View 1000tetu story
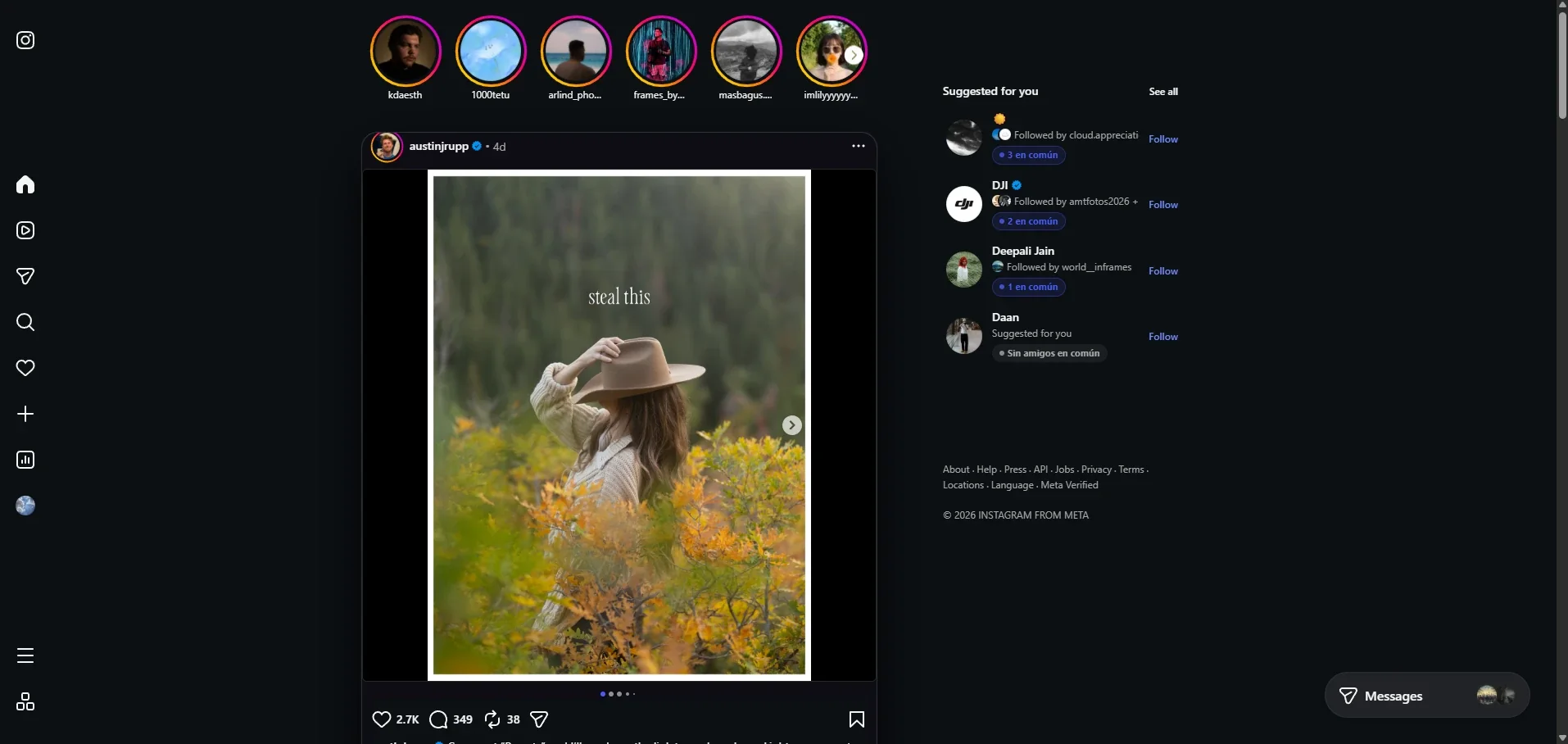This screenshot has height=744, width=1568. pos(491,52)
